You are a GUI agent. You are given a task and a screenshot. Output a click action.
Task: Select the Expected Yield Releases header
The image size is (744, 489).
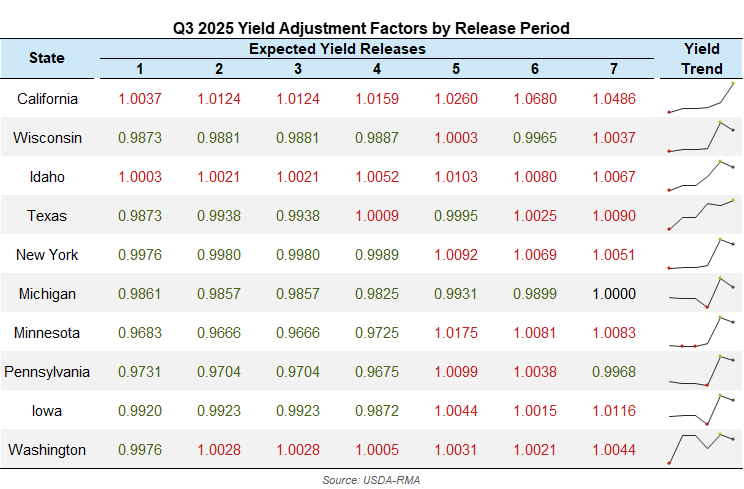337,49
